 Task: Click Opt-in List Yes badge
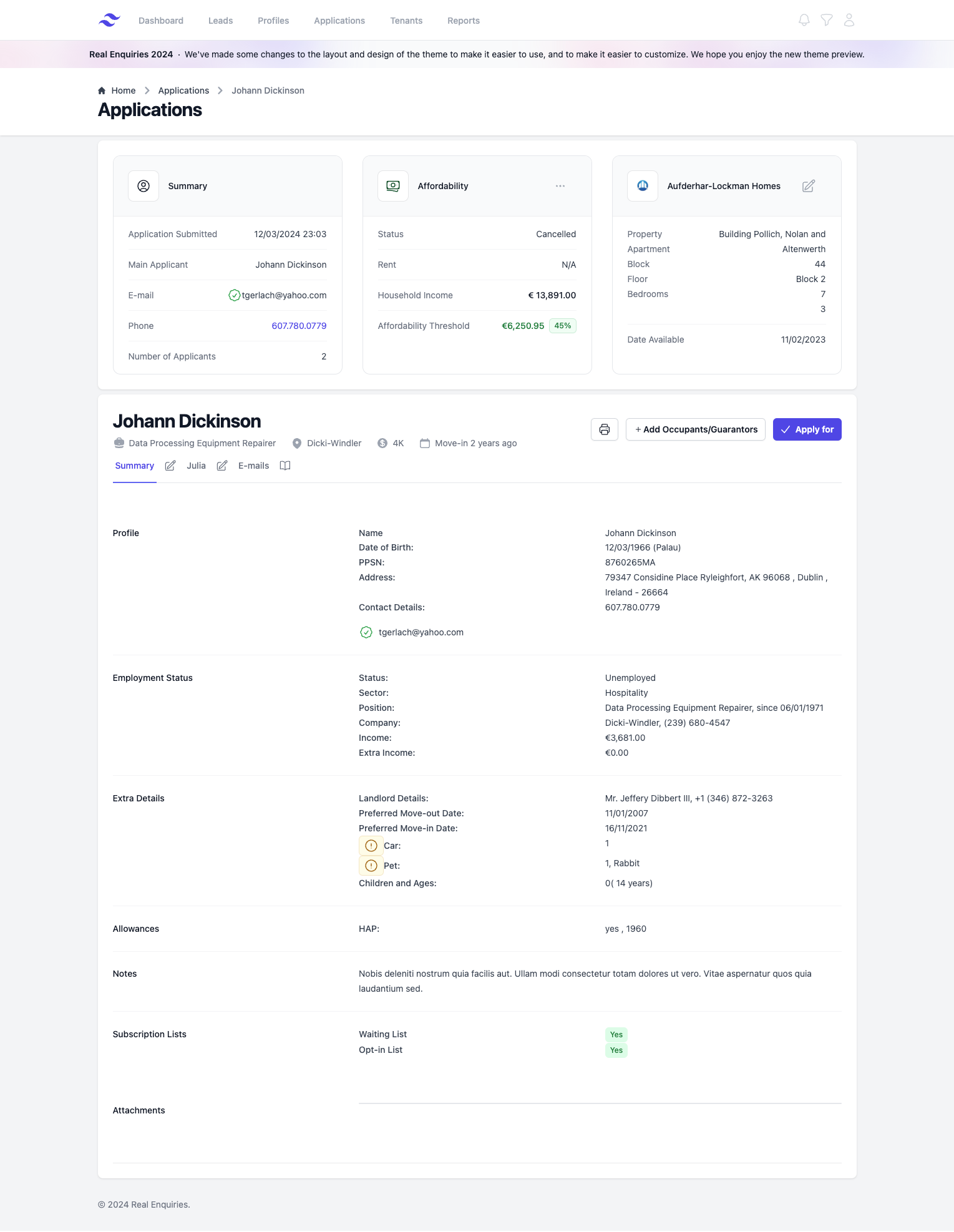[x=616, y=1050]
